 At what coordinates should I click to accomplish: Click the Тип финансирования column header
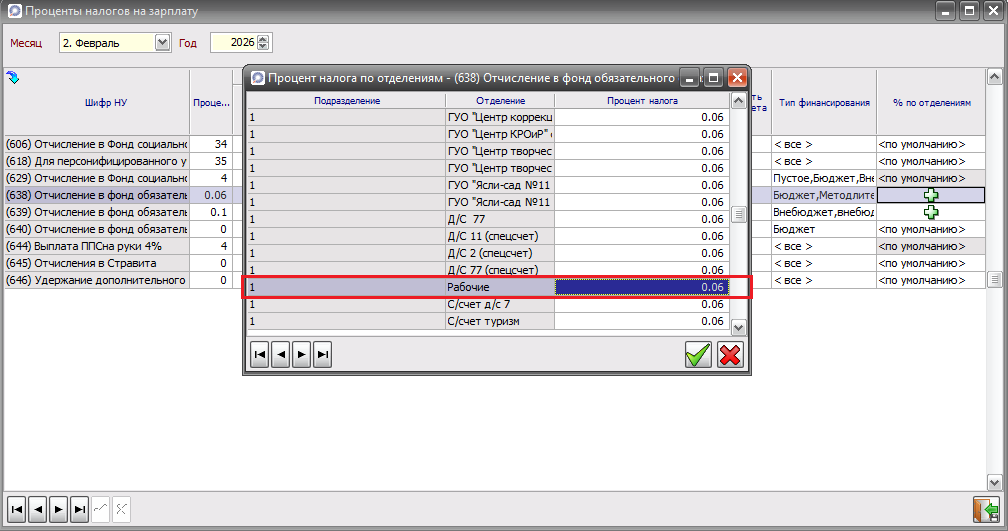pyautogui.click(x=823, y=102)
